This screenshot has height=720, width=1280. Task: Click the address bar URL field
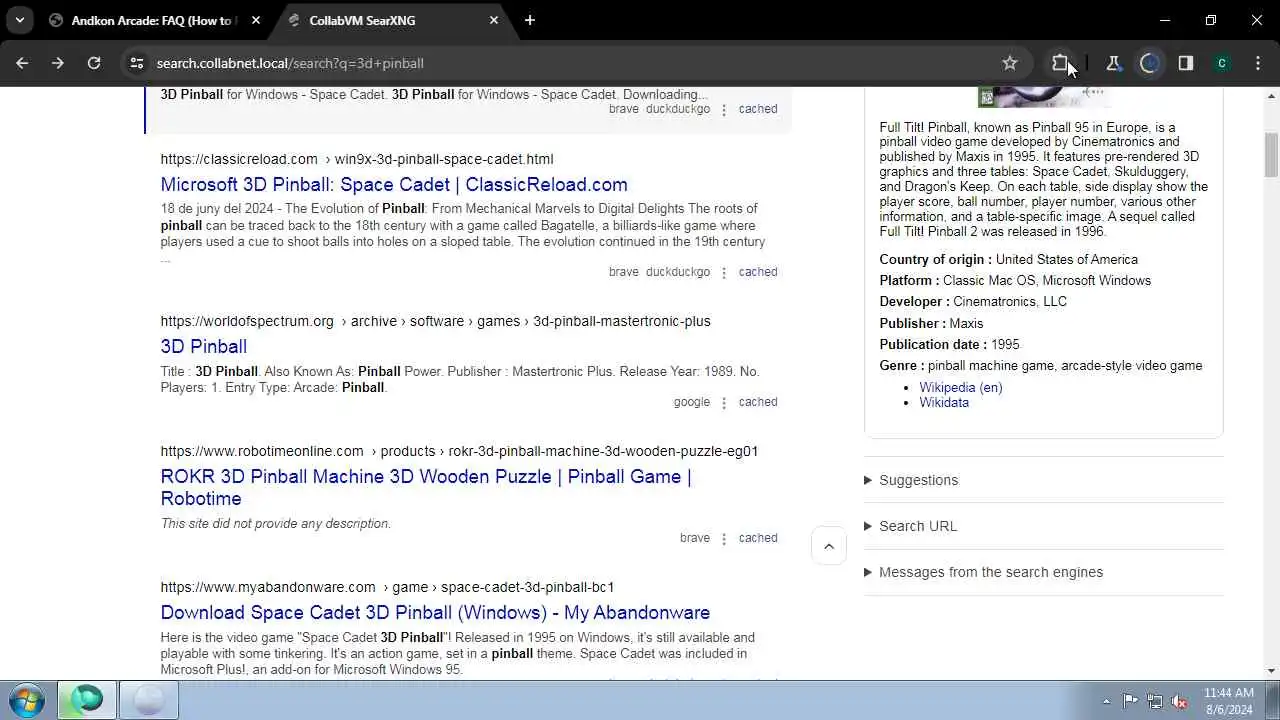570,63
